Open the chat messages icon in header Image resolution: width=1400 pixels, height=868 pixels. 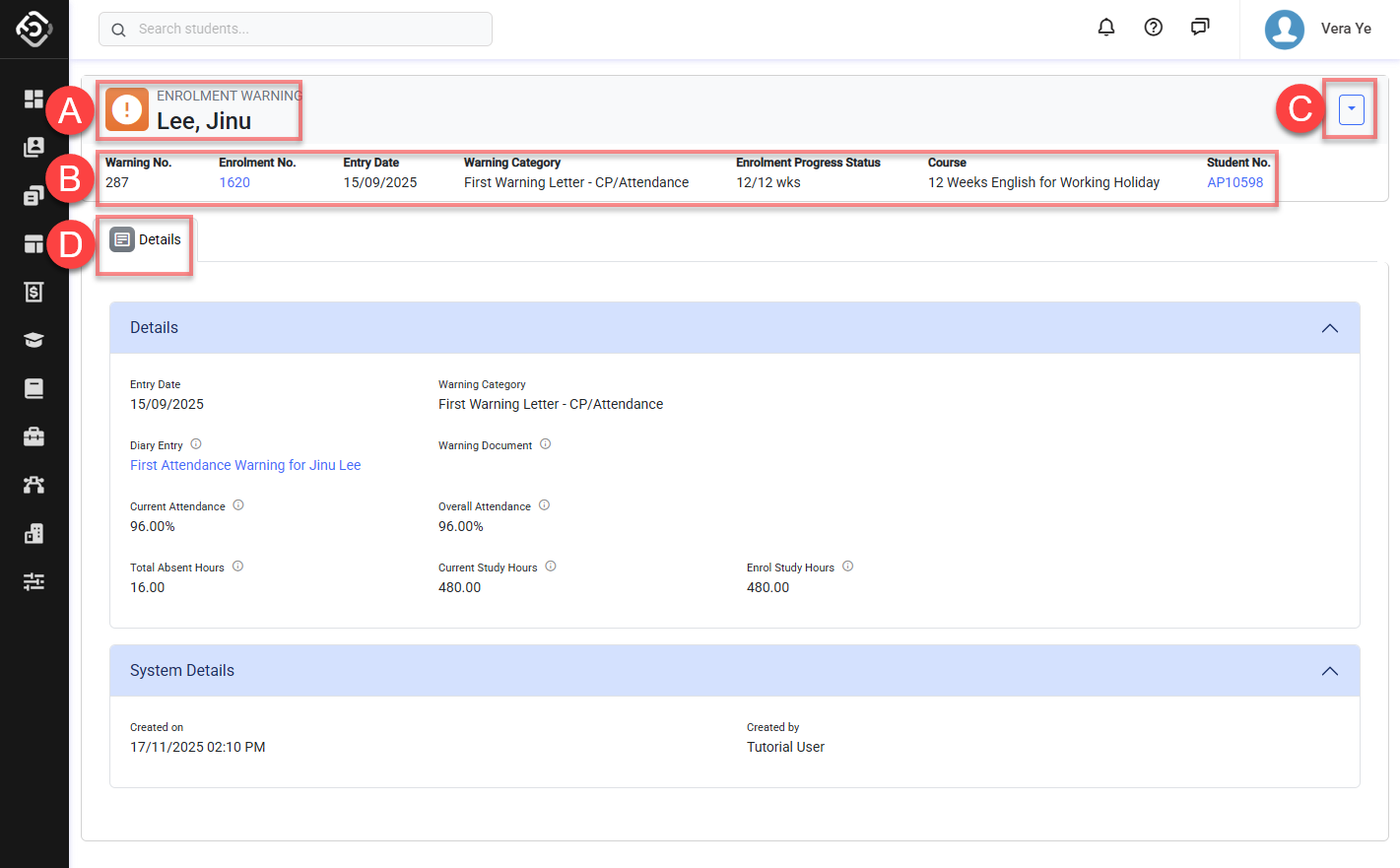pyautogui.click(x=1199, y=28)
